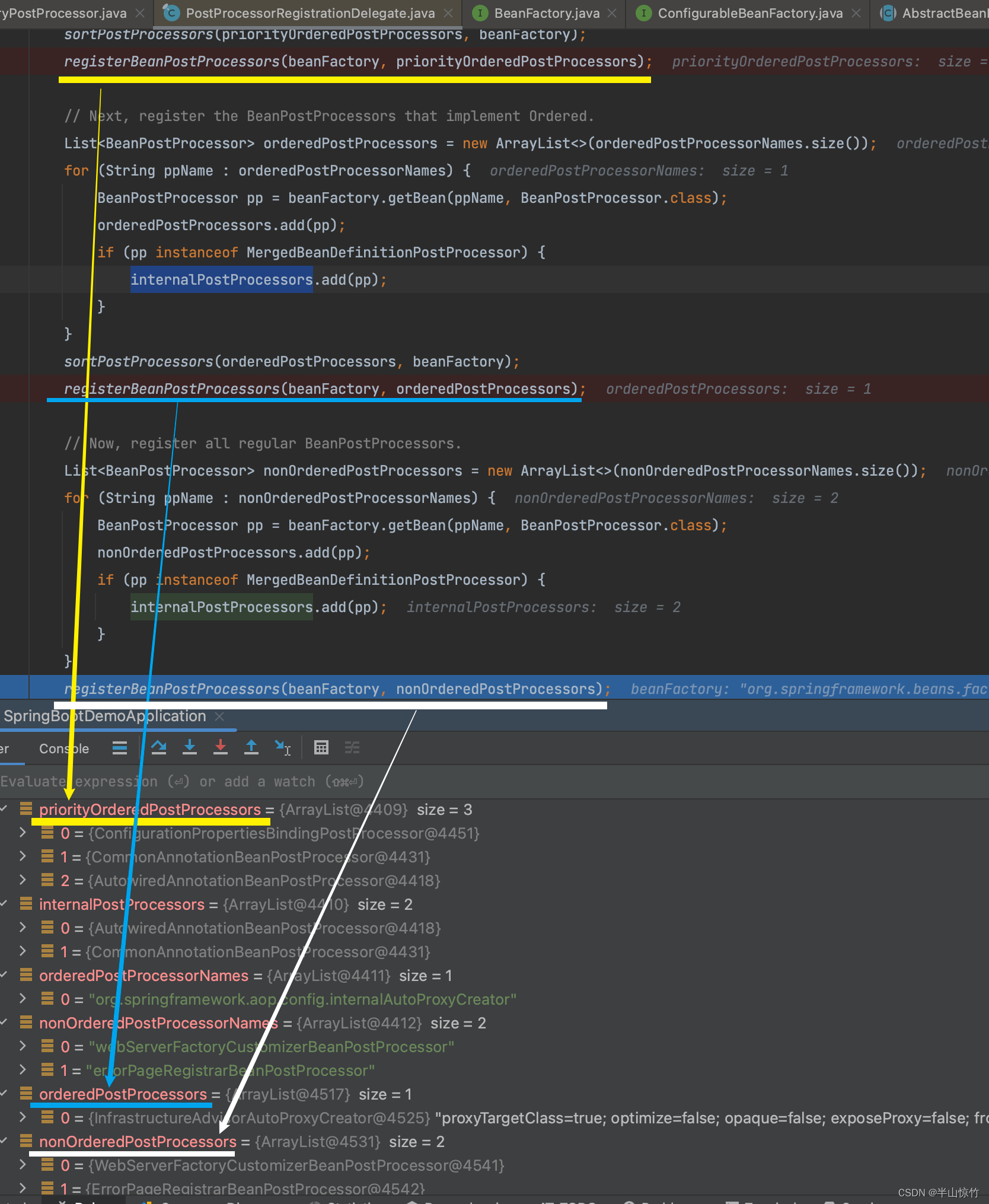Show execution point icon in debugger toolbar
Image resolution: width=989 pixels, height=1204 pixels.
pos(120,748)
